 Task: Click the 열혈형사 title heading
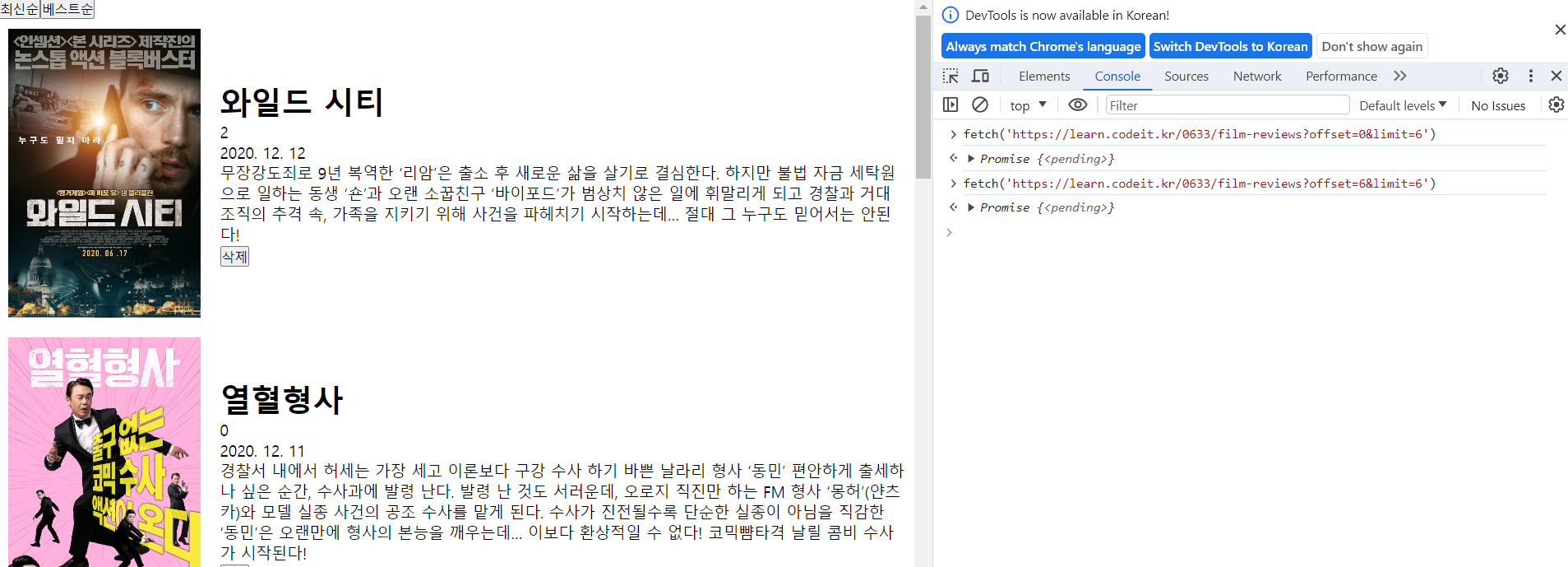click(x=282, y=400)
